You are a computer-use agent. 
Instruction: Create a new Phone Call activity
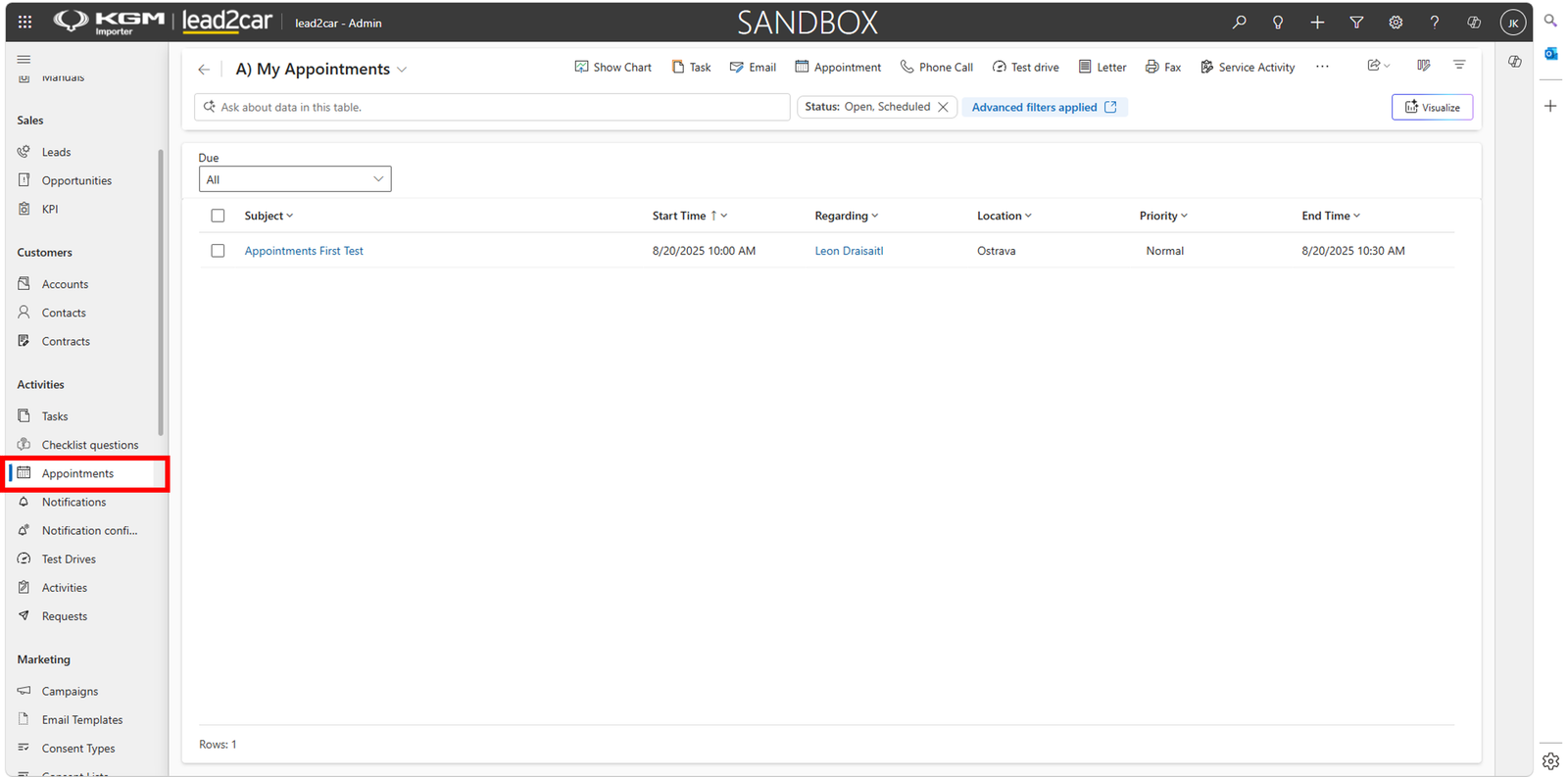[x=936, y=67]
